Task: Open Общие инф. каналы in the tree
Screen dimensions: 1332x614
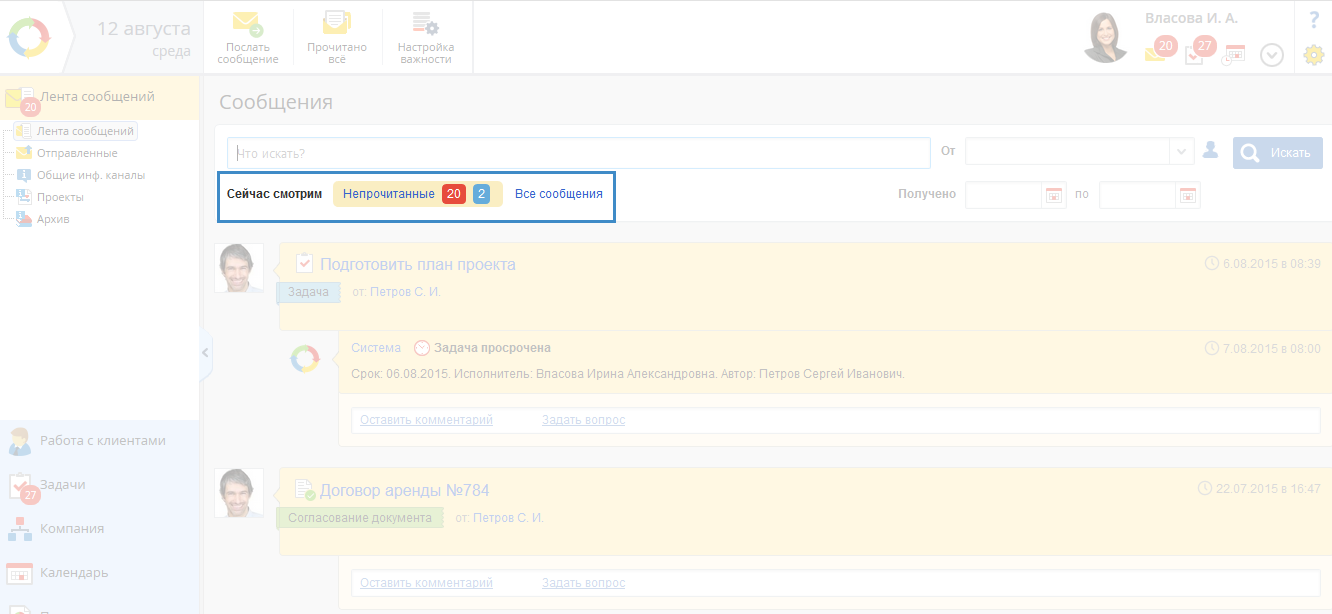Action: pos(91,175)
